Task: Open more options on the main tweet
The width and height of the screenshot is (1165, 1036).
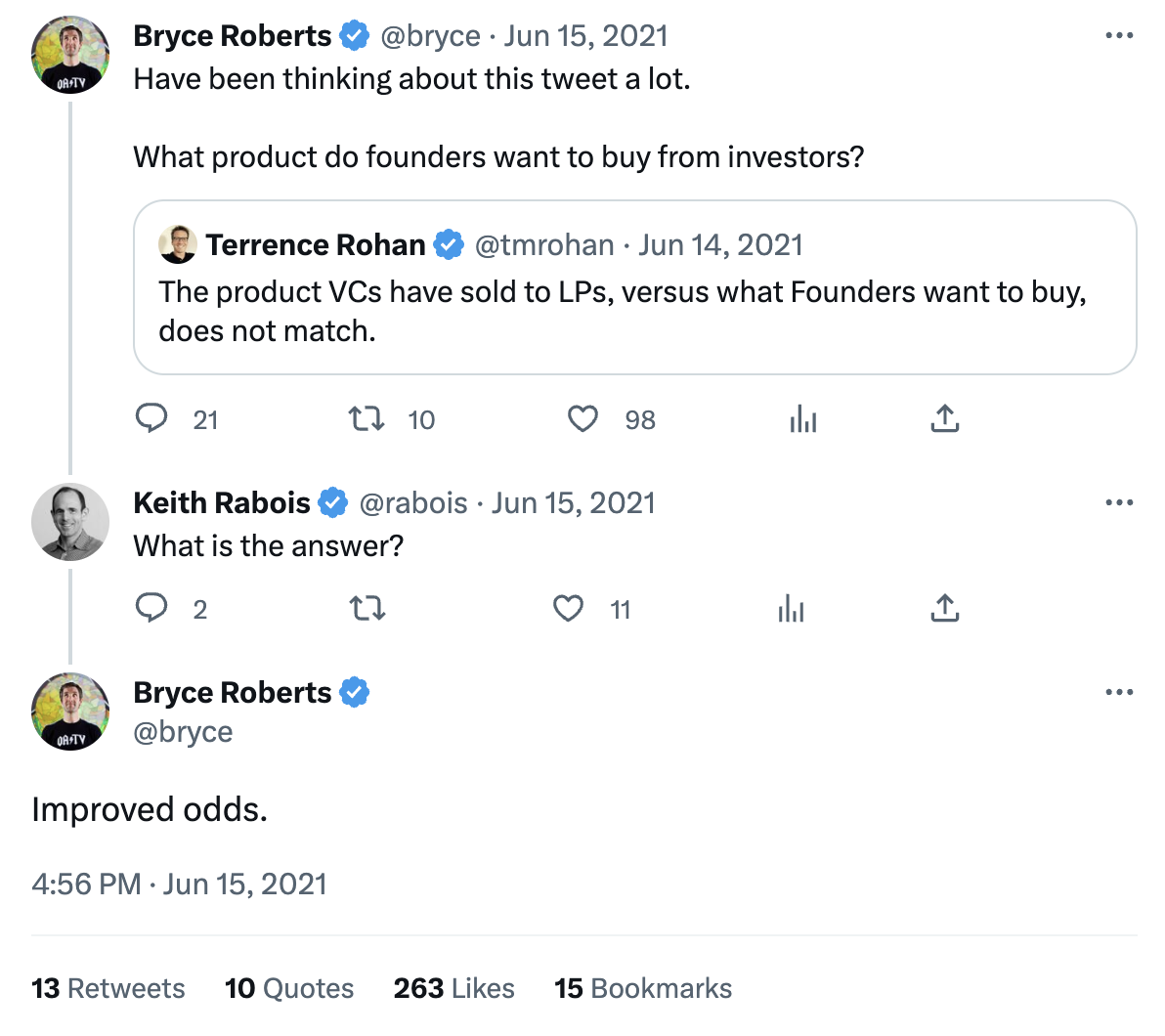Action: pyautogui.click(x=1118, y=692)
